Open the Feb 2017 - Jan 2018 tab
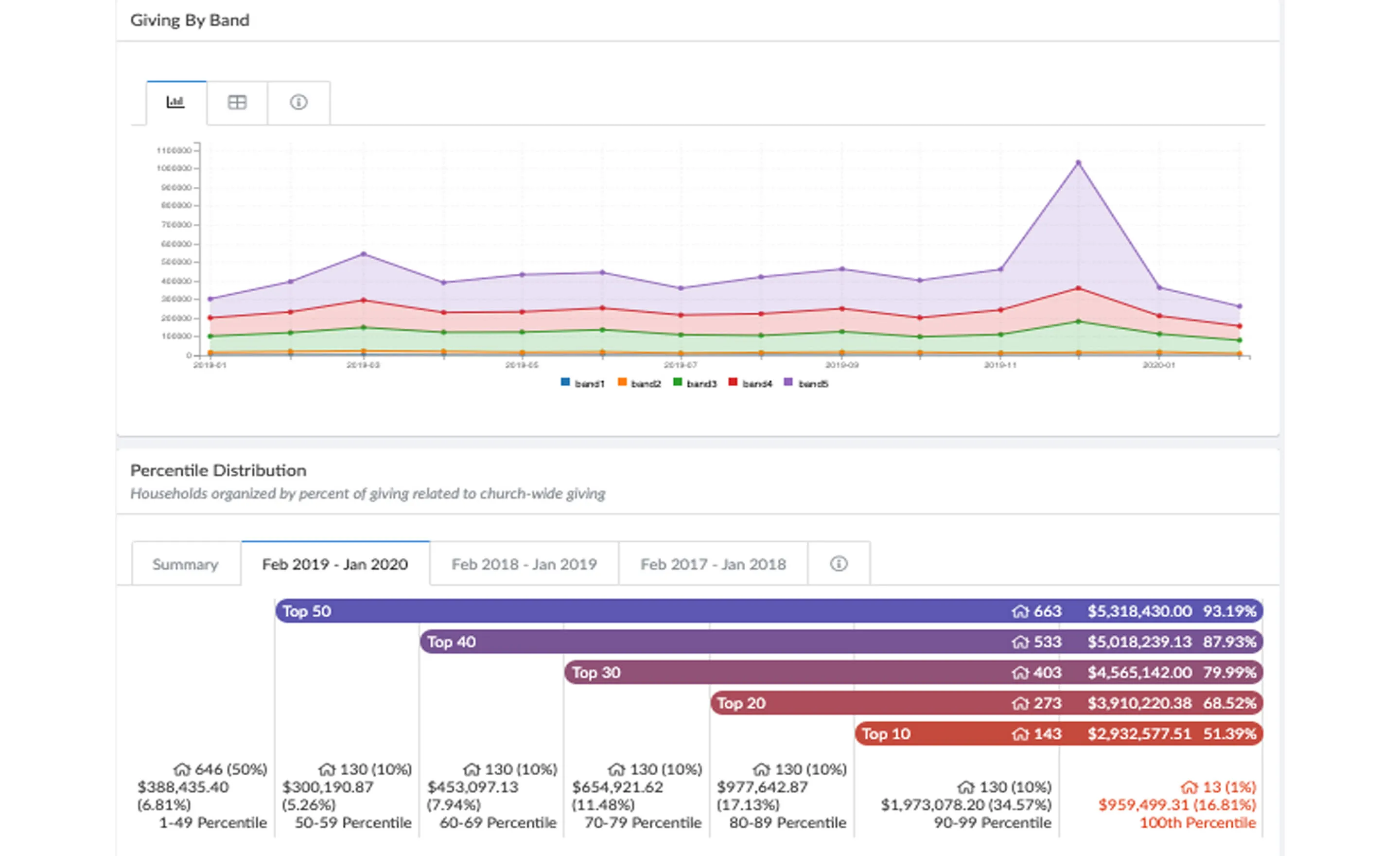 [713, 564]
